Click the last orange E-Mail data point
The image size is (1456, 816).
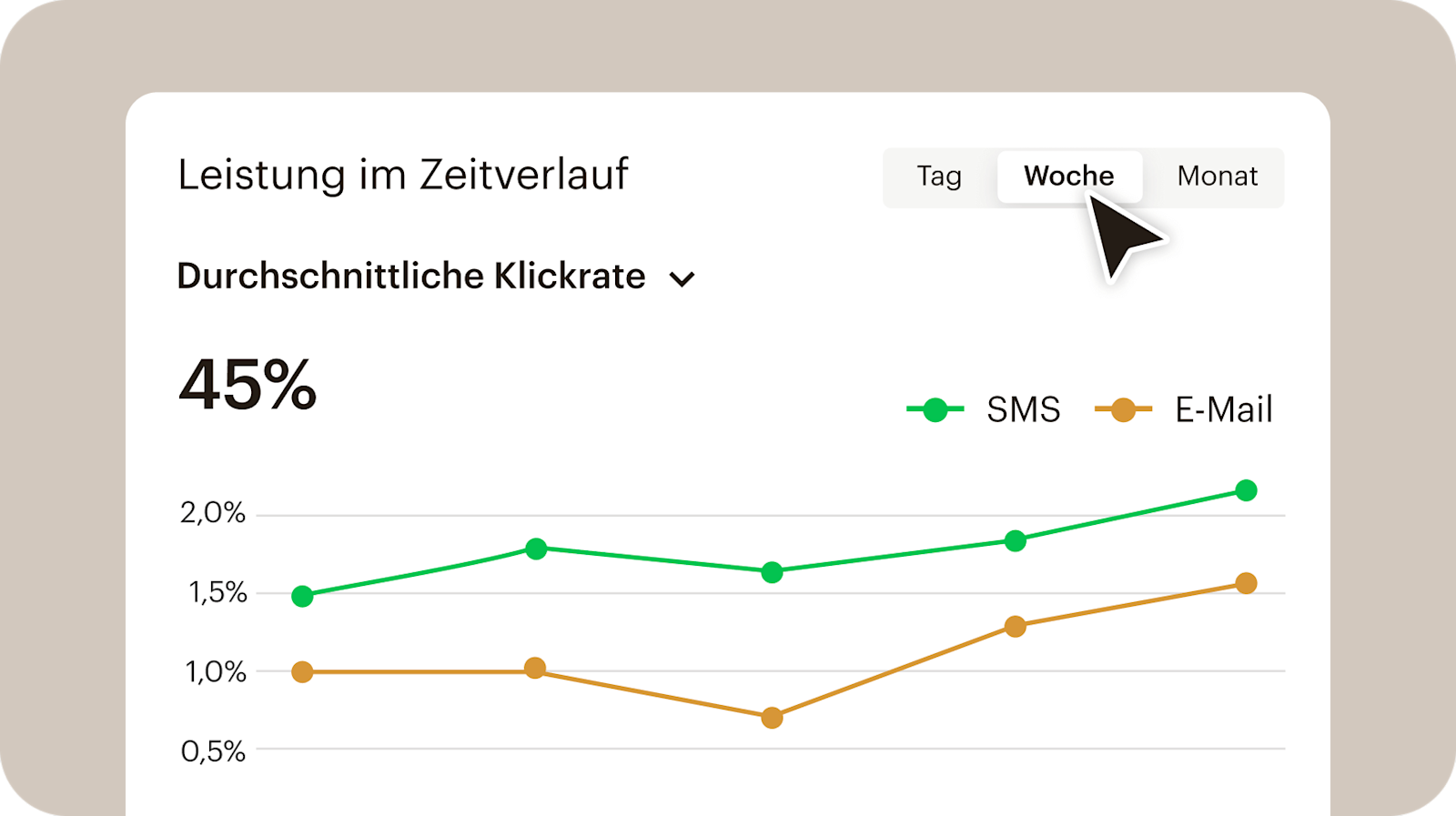tap(1246, 583)
